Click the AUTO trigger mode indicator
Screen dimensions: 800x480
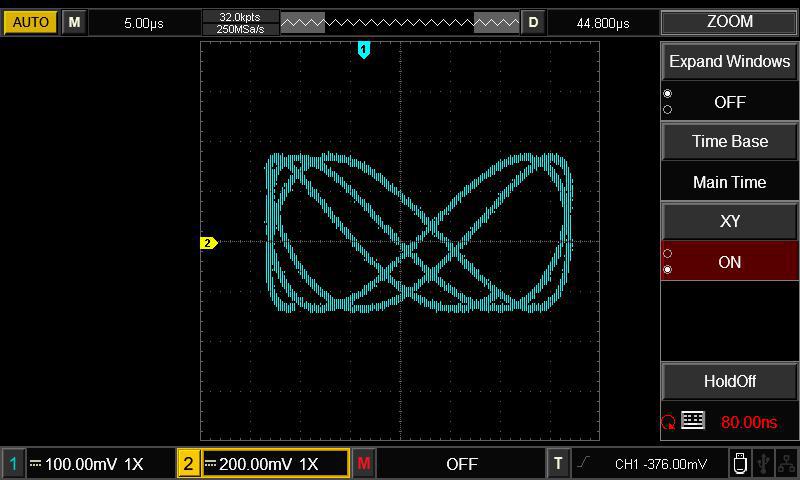coord(30,22)
